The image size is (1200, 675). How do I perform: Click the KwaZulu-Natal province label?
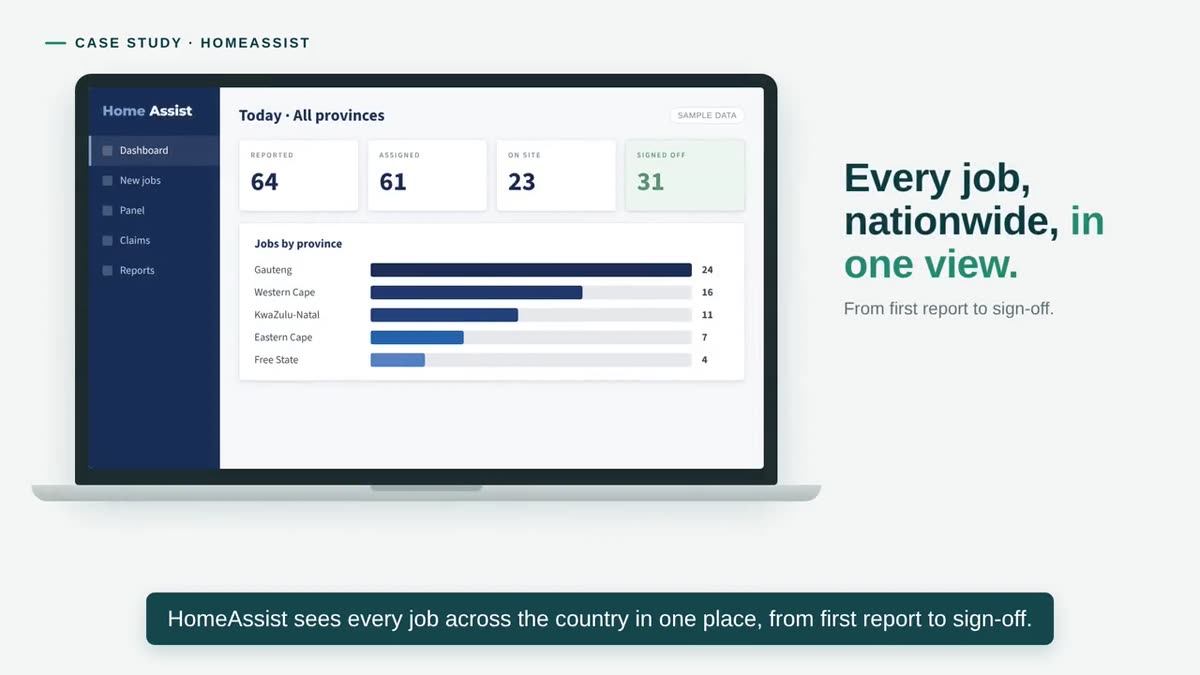click(287, 315)
